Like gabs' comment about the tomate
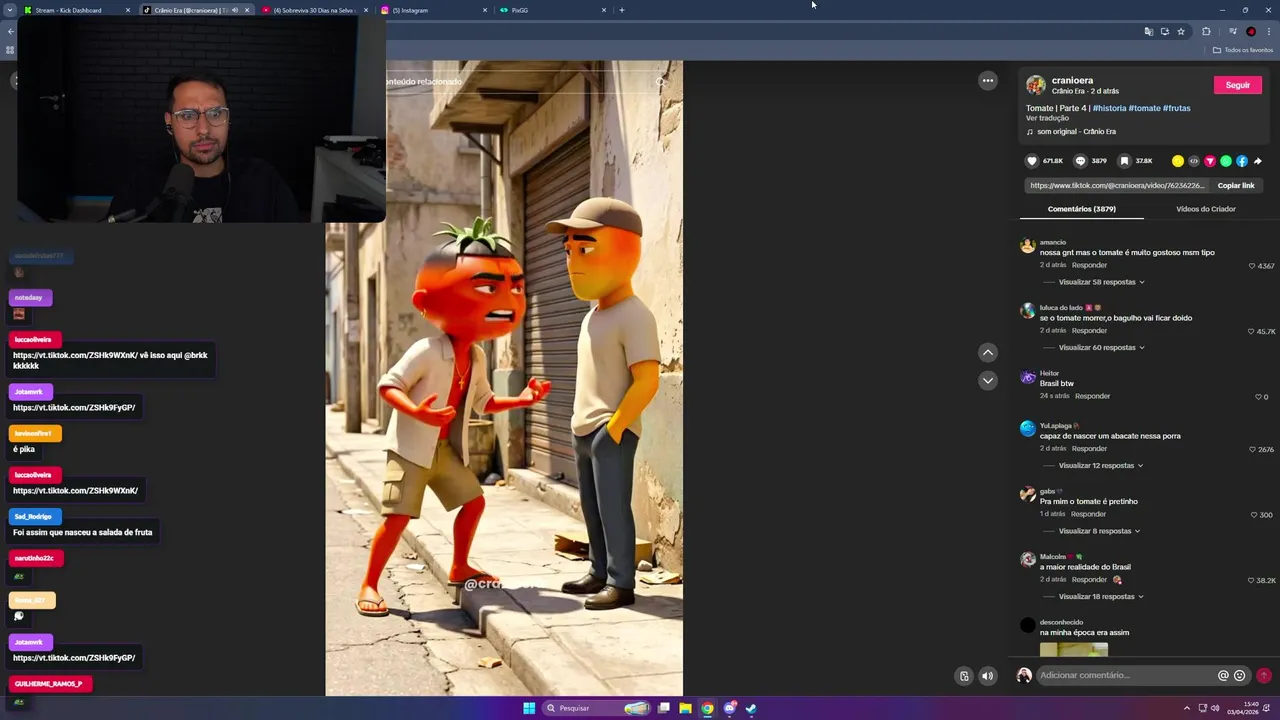 [1254, 515]
